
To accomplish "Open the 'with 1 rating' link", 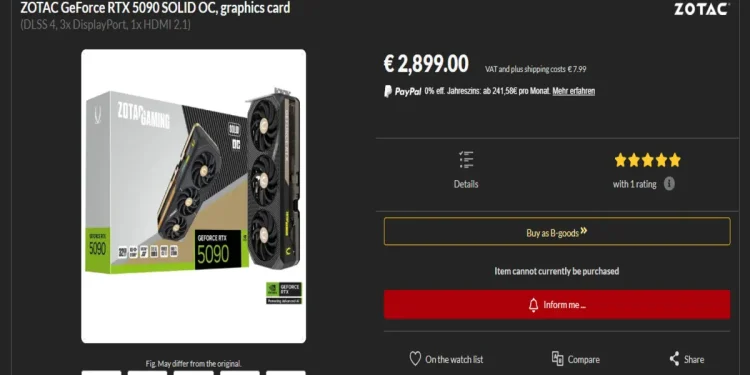I will tap(634, 184).
